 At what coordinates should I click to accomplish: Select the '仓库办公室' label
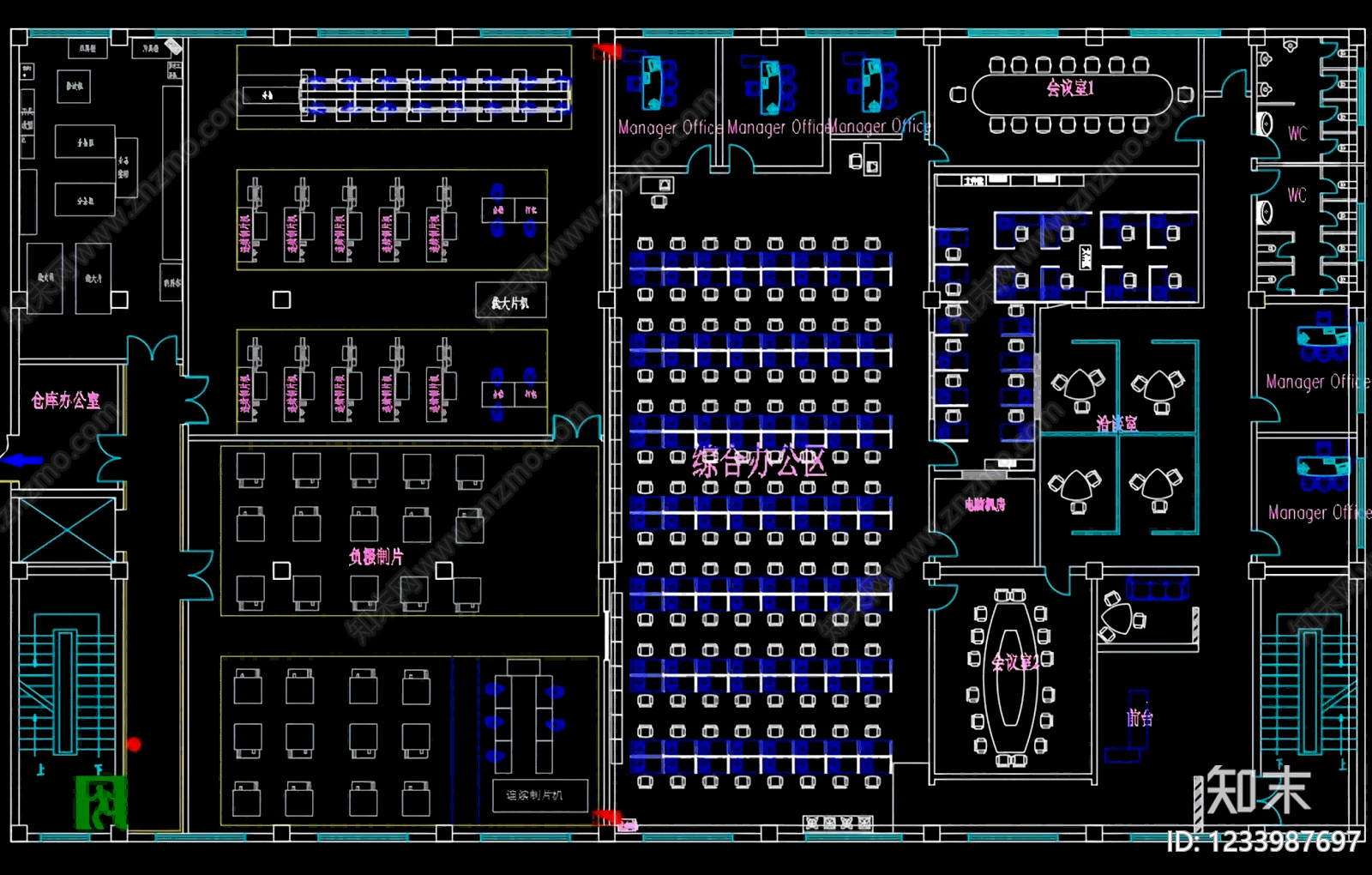(x=65, y=400)
